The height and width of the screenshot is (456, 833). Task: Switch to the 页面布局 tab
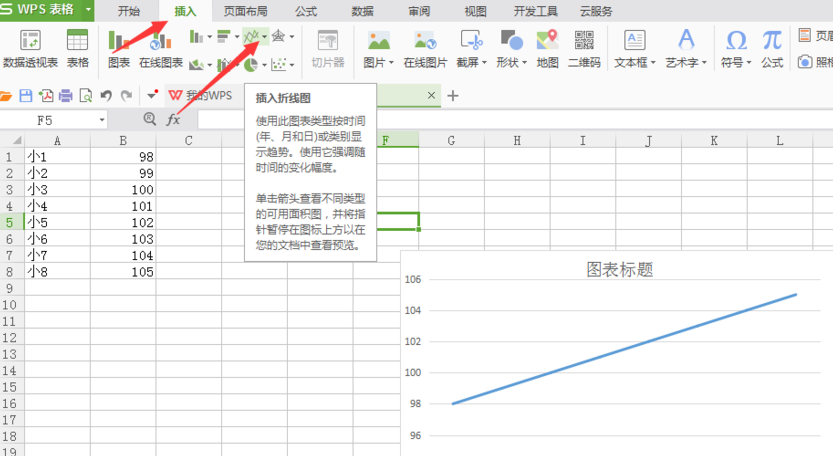click(245, 11)
